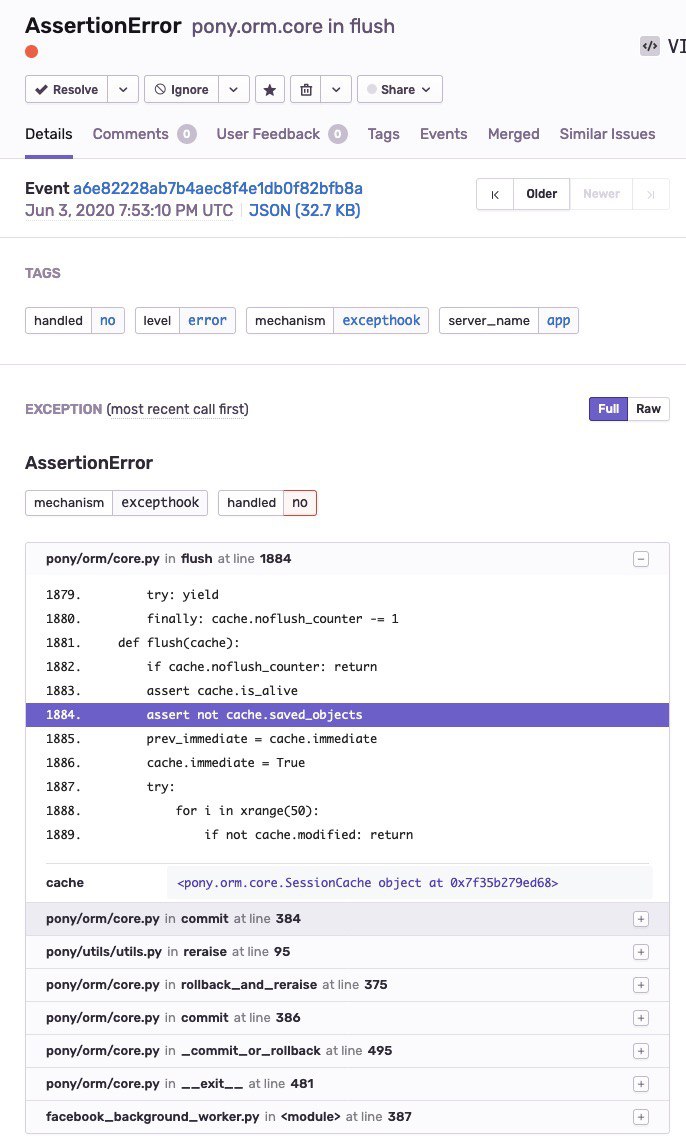Click the Resolve button
Viewport: 686px width, 1147px height.
pyautogui.click(x=67, y=89)
